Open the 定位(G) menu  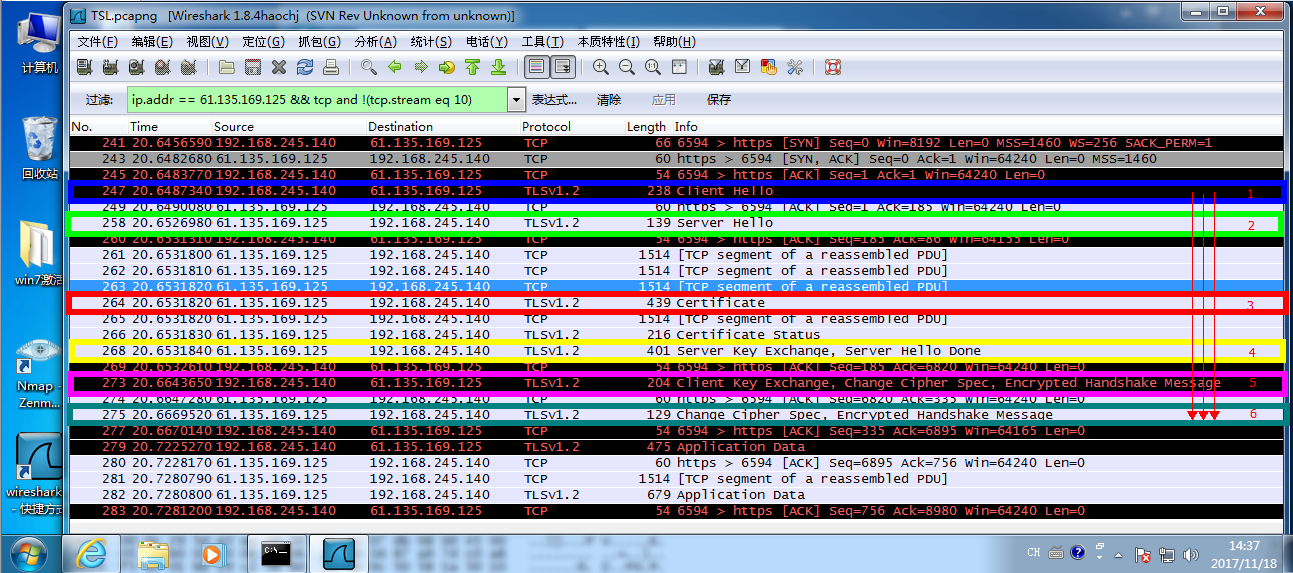pos(263,42)
